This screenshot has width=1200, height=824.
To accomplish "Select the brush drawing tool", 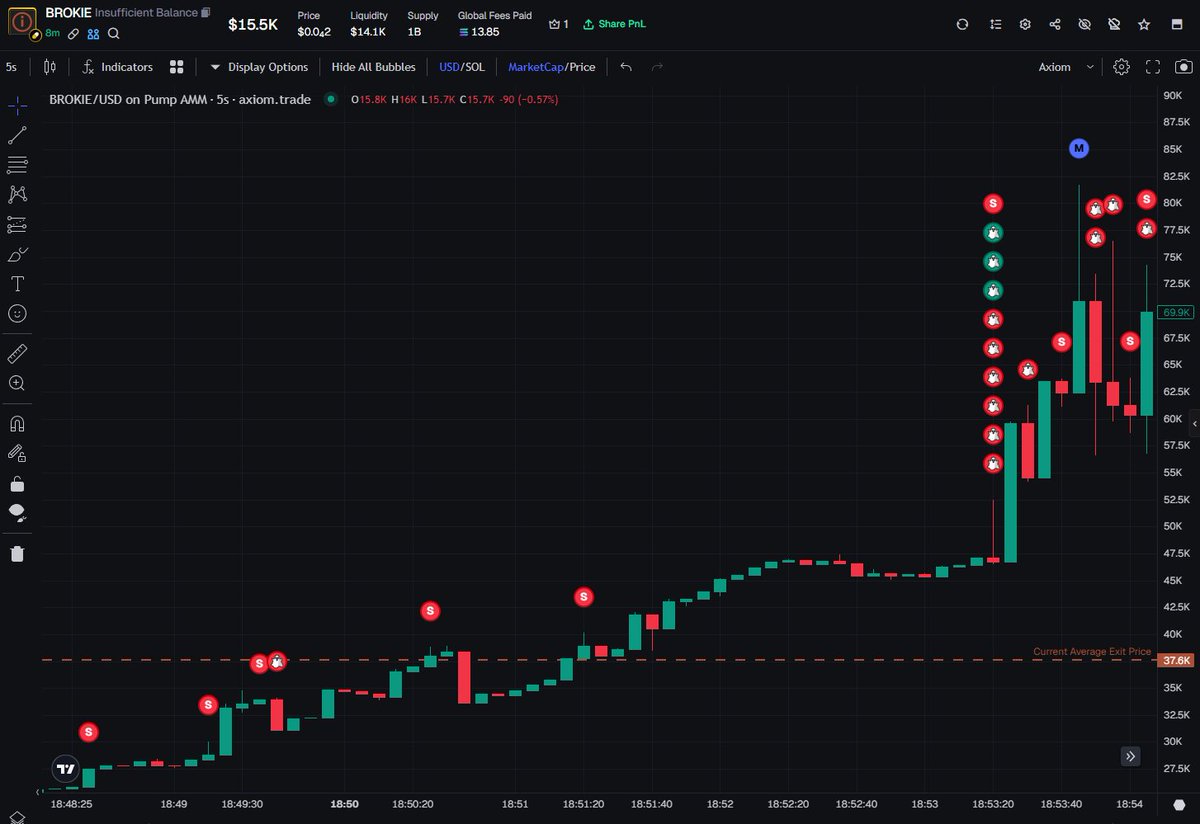I will click(x=17, y=254).
